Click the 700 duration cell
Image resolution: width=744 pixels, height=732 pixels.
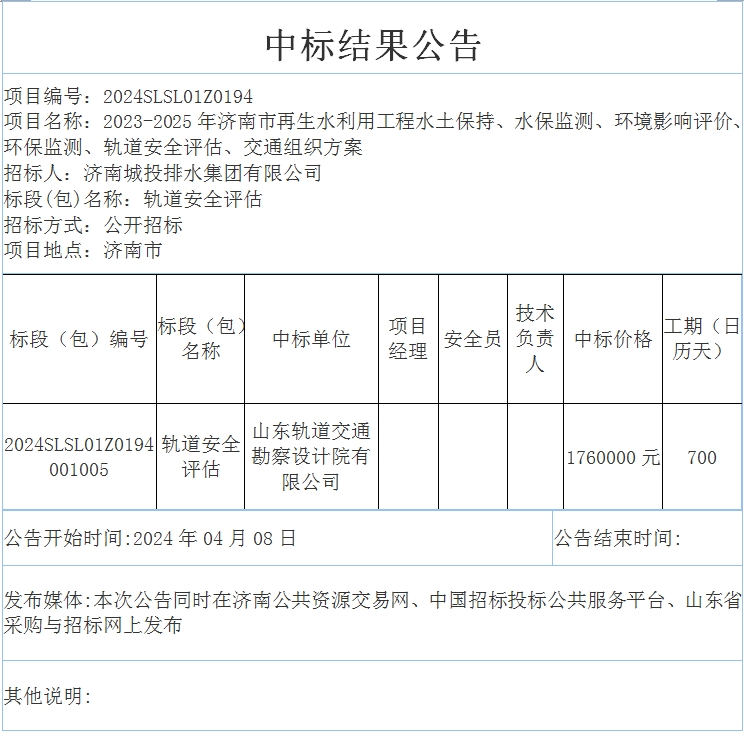702,458
